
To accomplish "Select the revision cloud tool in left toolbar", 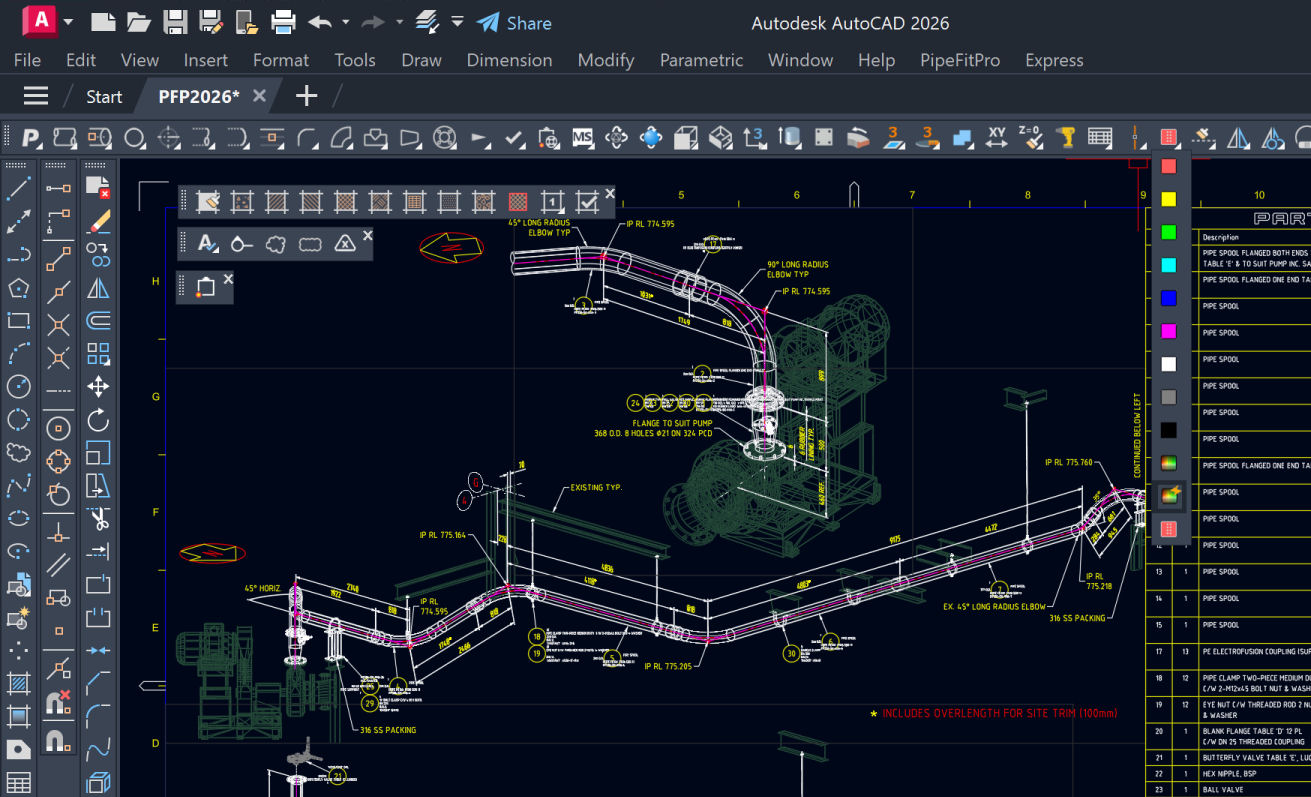I will pyautogui.click(x=19, y=452).
